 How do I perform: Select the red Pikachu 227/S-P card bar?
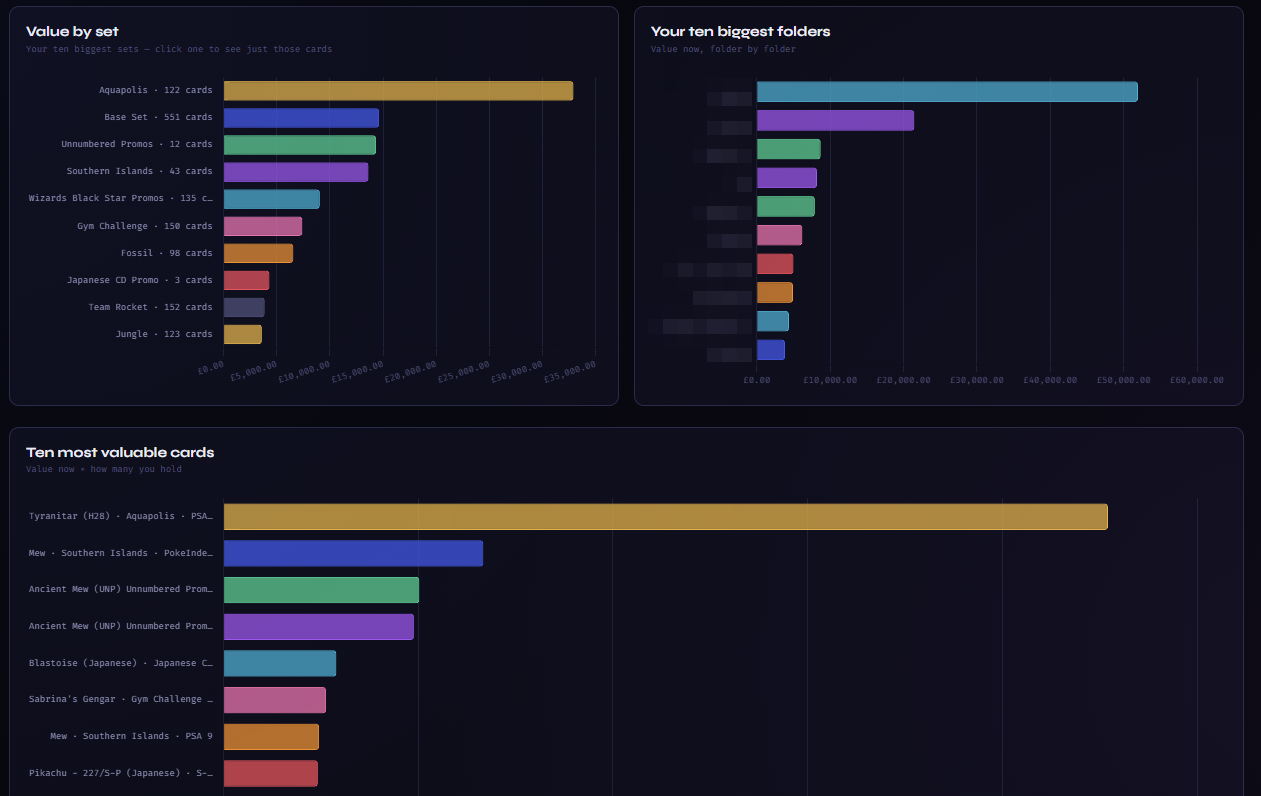(x=271, y=773)
